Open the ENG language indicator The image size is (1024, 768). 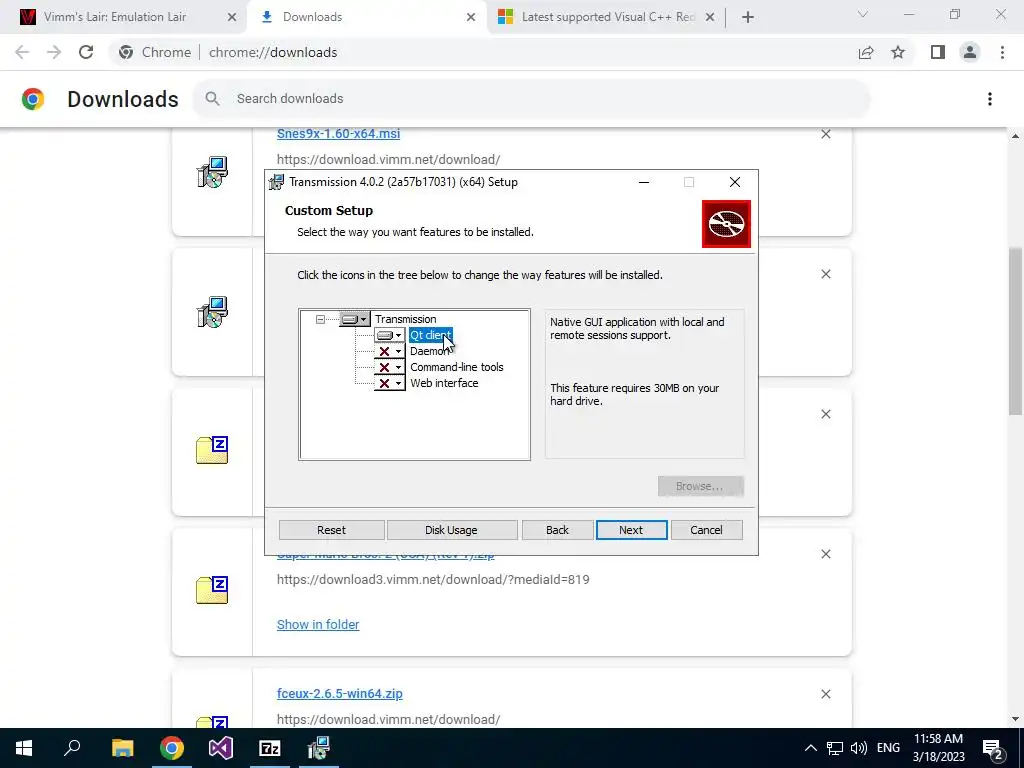point(888,748)
